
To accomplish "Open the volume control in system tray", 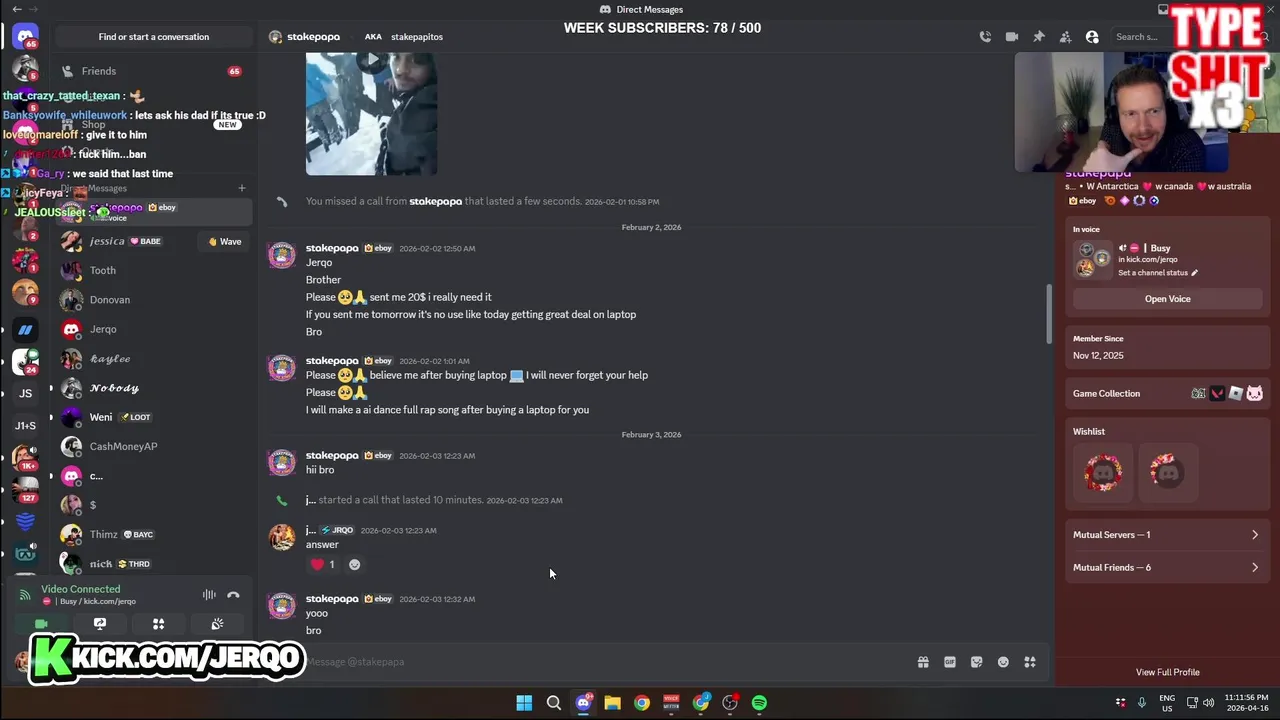I will pyautogui.click(x=1208, y=703).
